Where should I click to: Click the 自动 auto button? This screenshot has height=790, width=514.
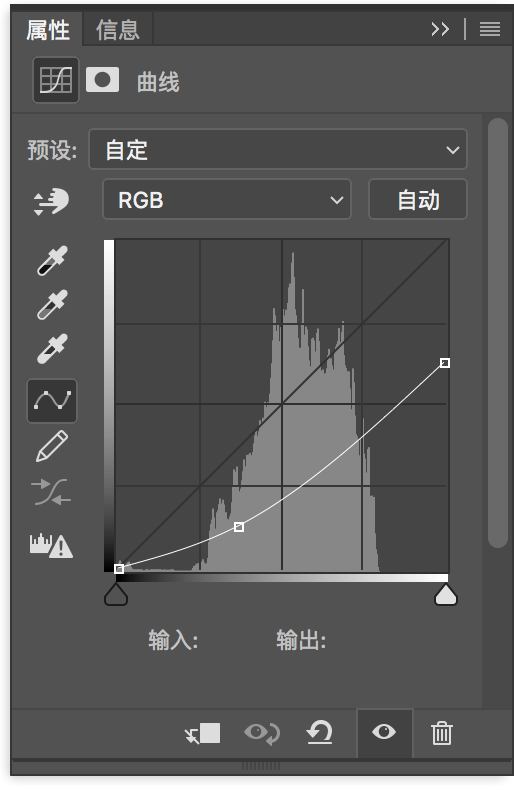[x=418, y=200]
